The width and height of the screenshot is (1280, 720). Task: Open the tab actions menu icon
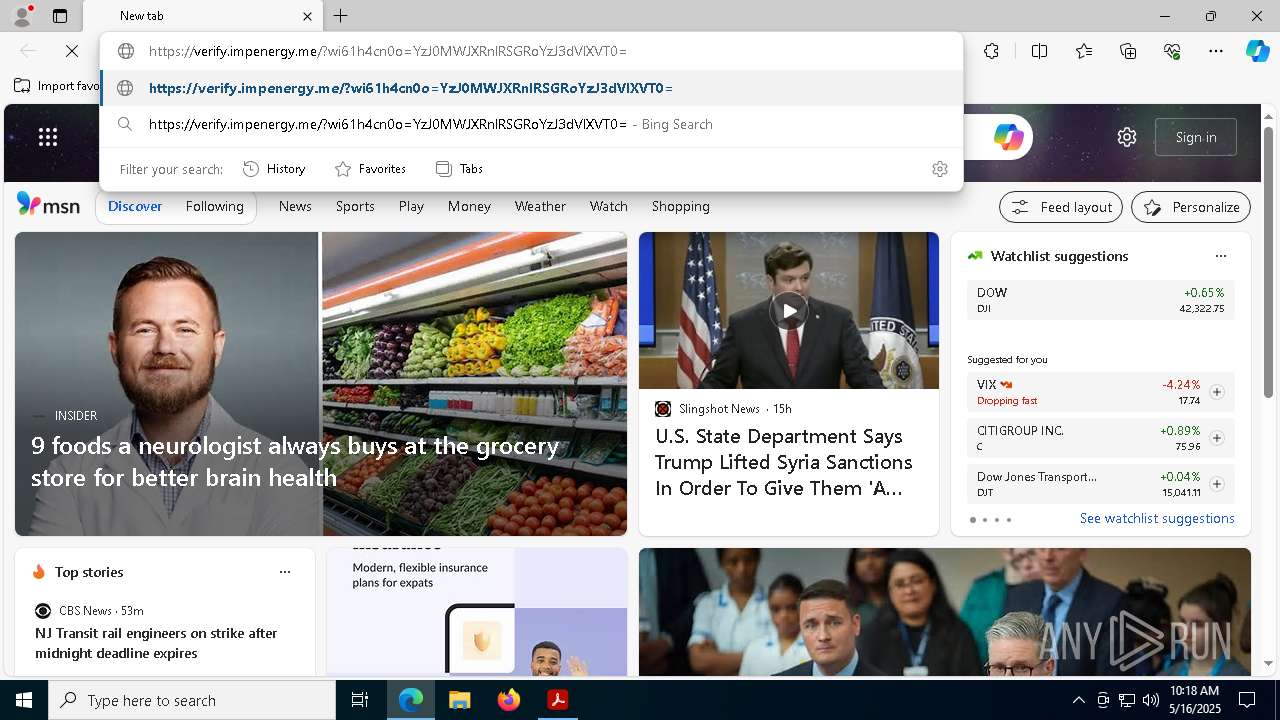[60, 16]
